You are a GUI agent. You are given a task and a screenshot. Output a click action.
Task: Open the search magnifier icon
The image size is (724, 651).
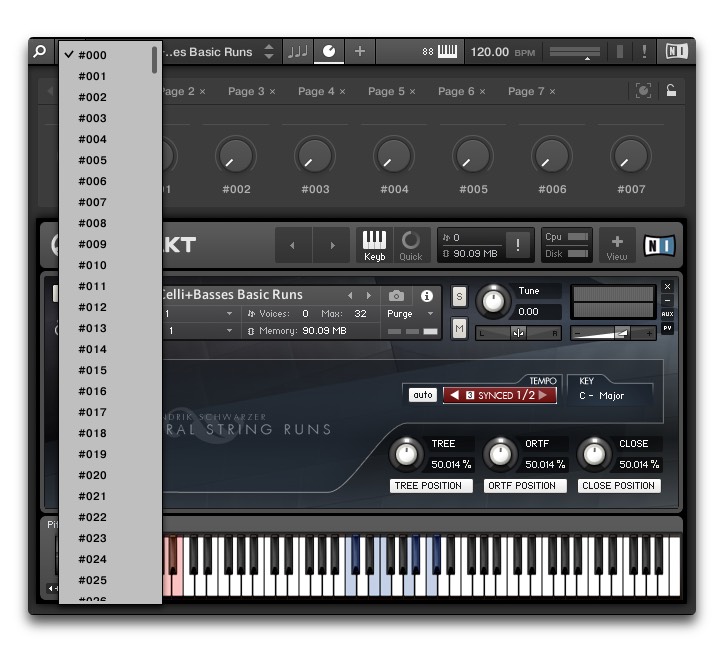40,51
